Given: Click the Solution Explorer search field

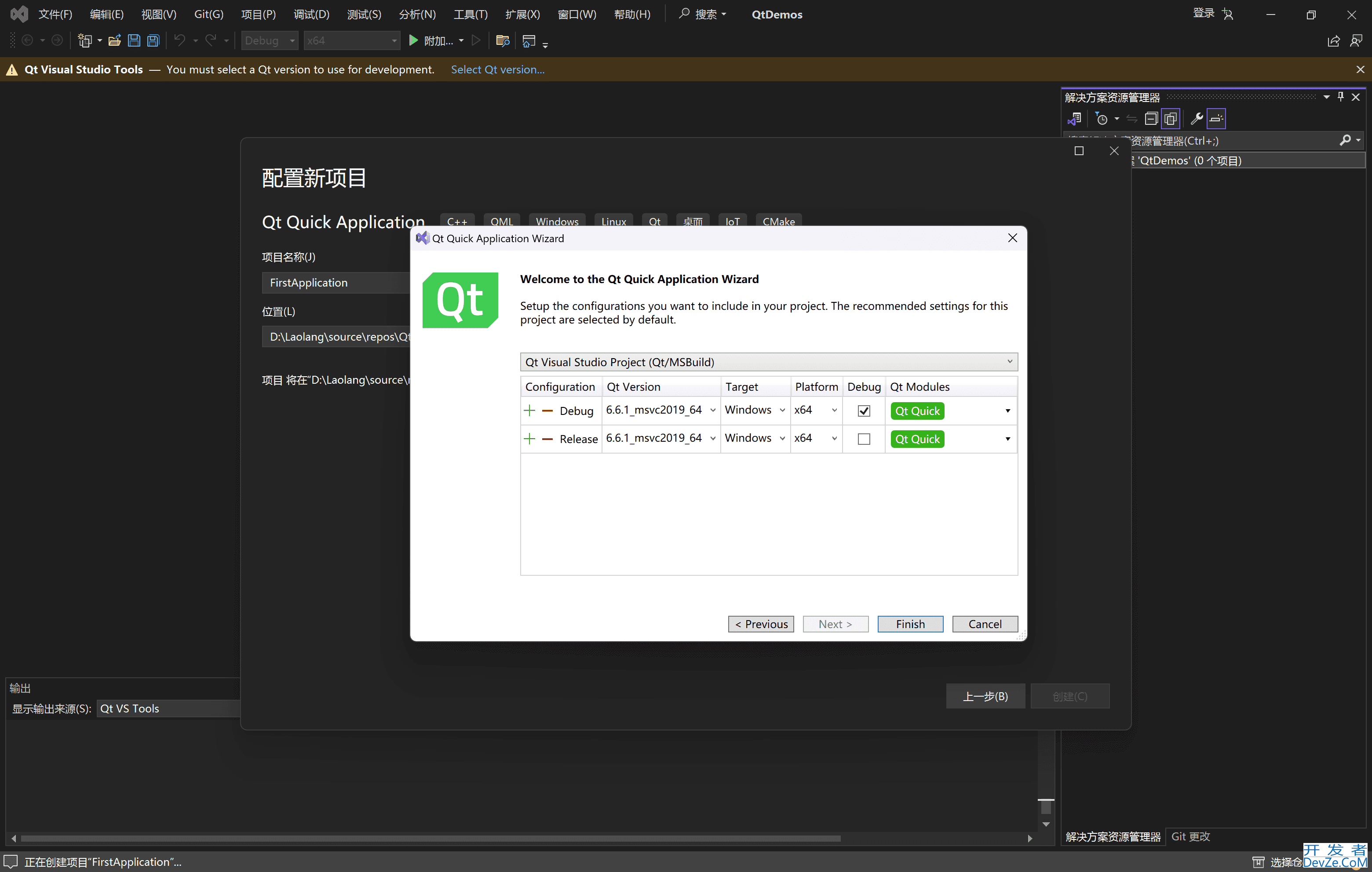Looking at the screenshot, I should [x=1214, y=140].
